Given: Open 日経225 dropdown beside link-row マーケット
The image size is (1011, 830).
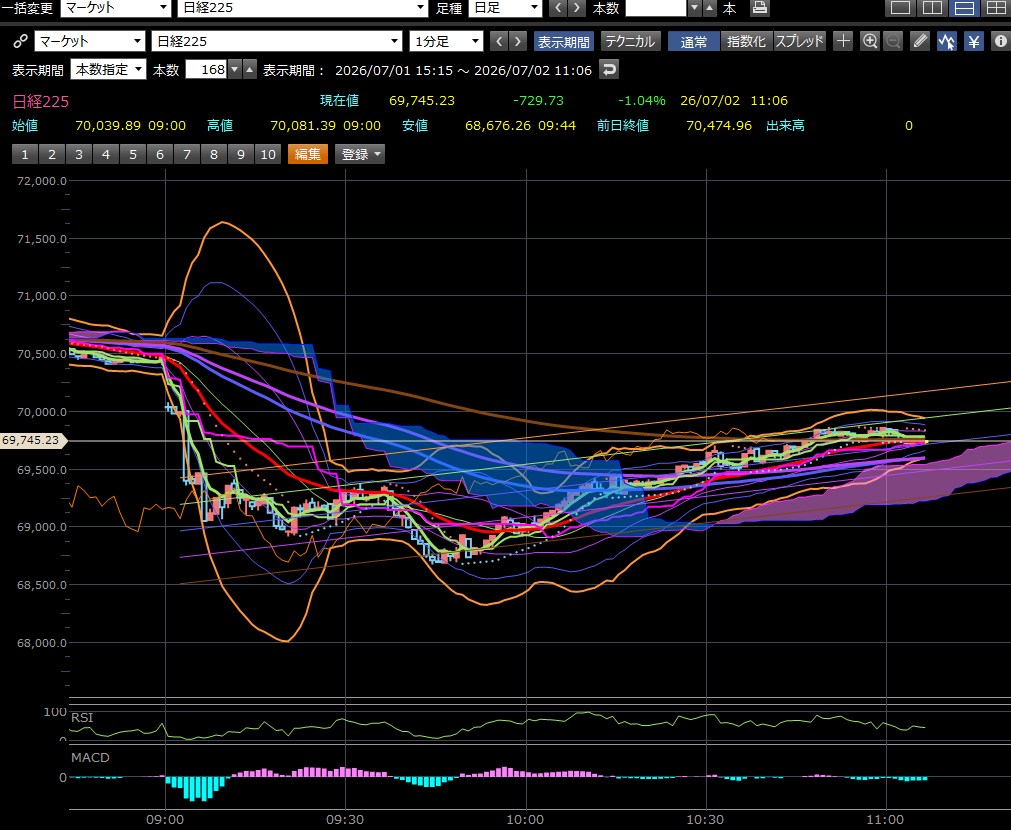Looking at the screenshot, I should [x=277, y=41].
